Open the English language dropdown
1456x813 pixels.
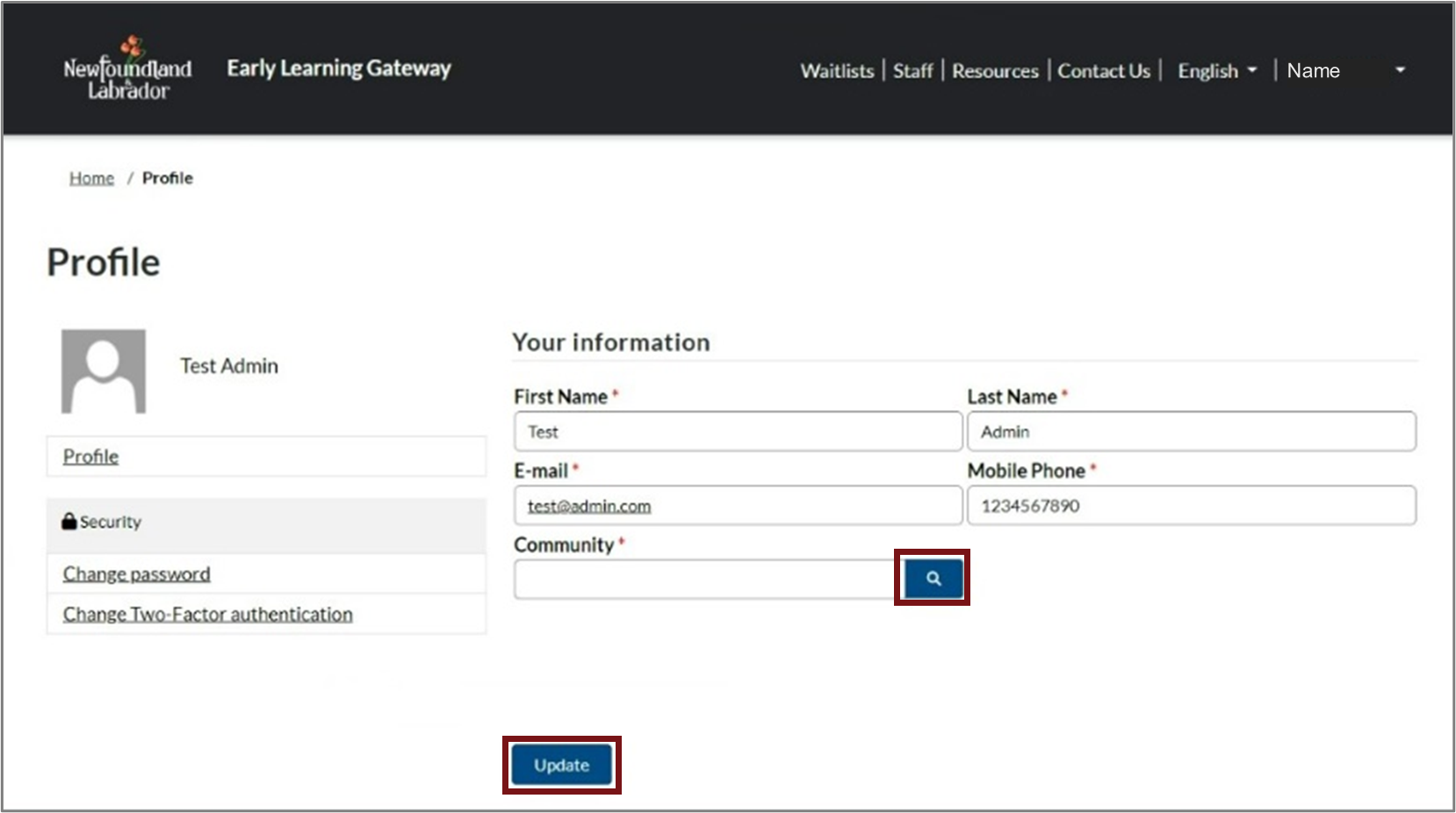pyautogui.click(x=1216, y=71)
